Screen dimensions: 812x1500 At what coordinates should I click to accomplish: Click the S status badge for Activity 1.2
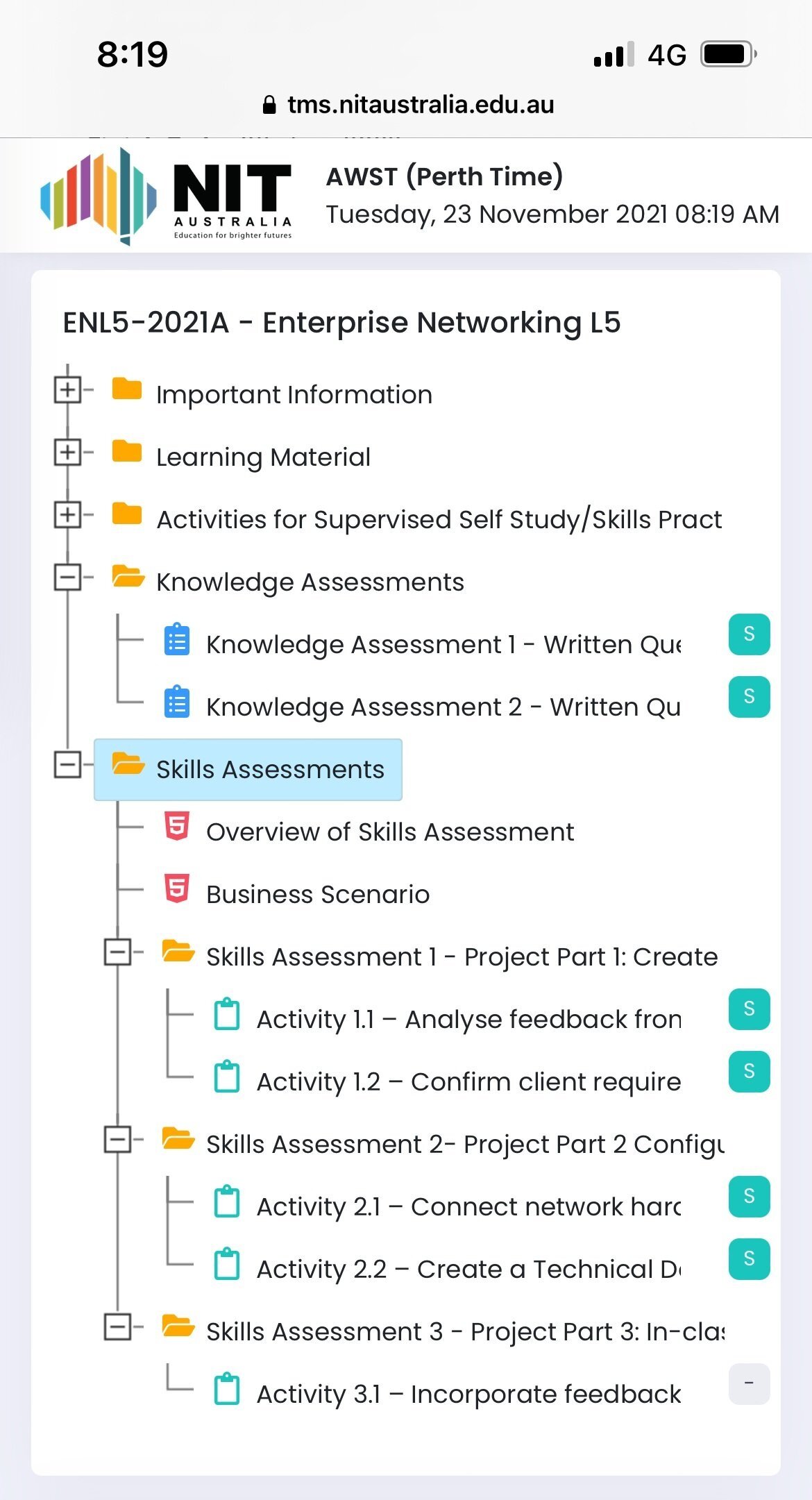tap(749, 1072)
